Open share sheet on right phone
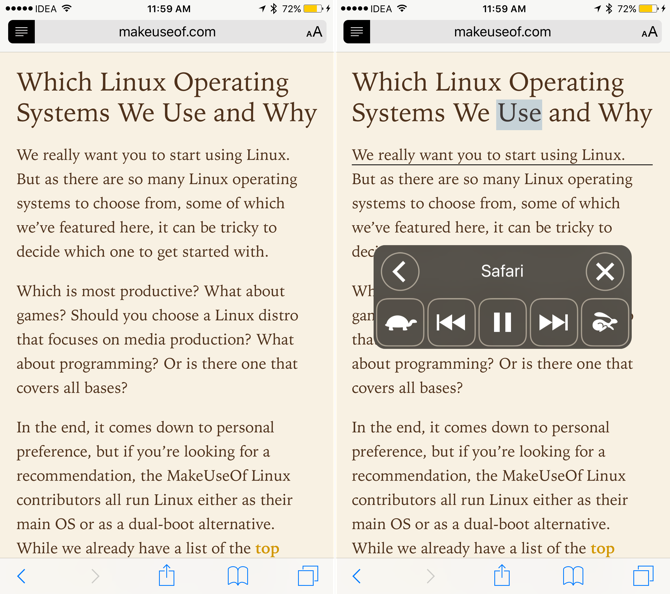This screenshot has height=594, width=670. [502, 575]
